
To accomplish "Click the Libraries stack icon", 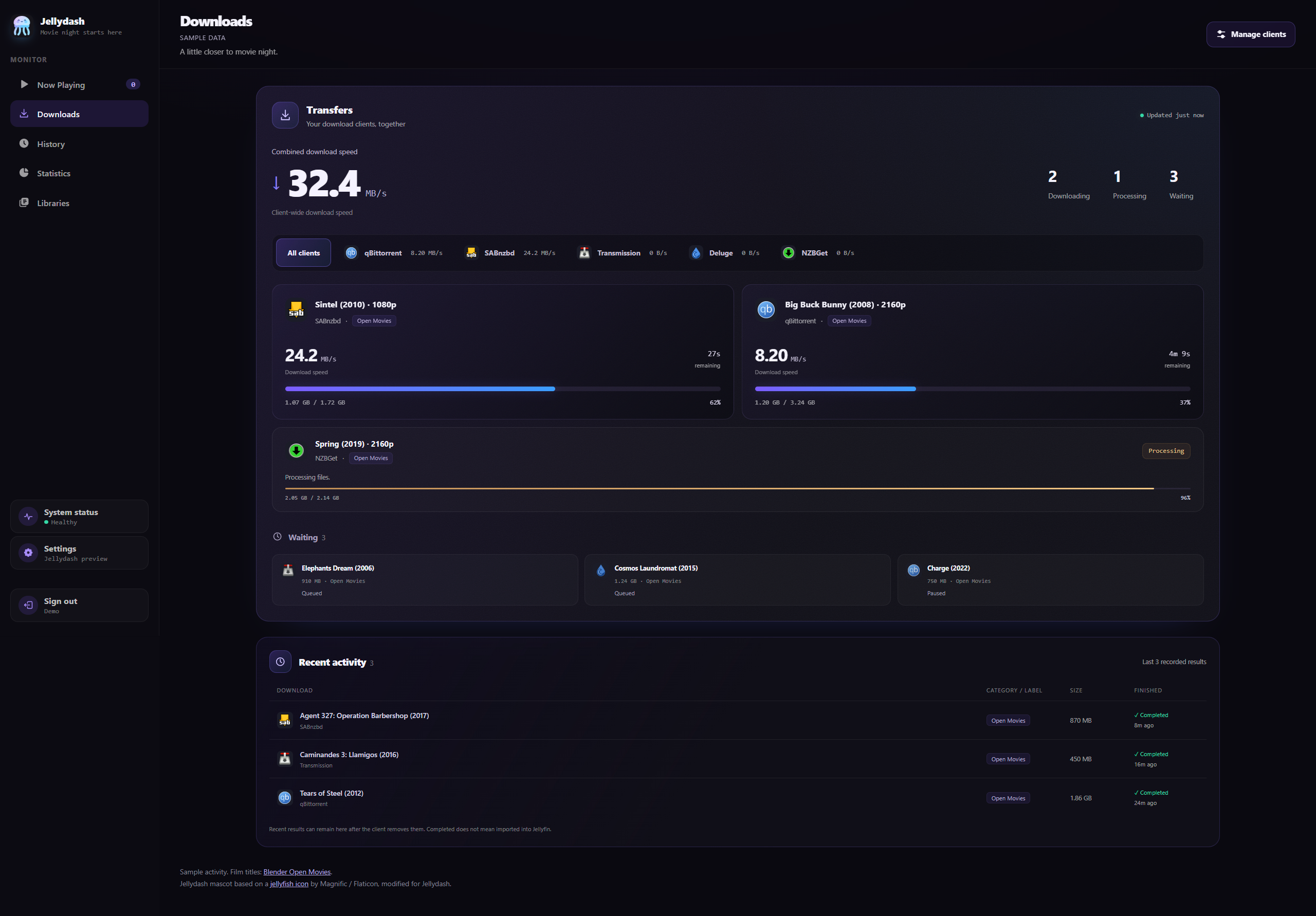I will (x=24, y=203).
